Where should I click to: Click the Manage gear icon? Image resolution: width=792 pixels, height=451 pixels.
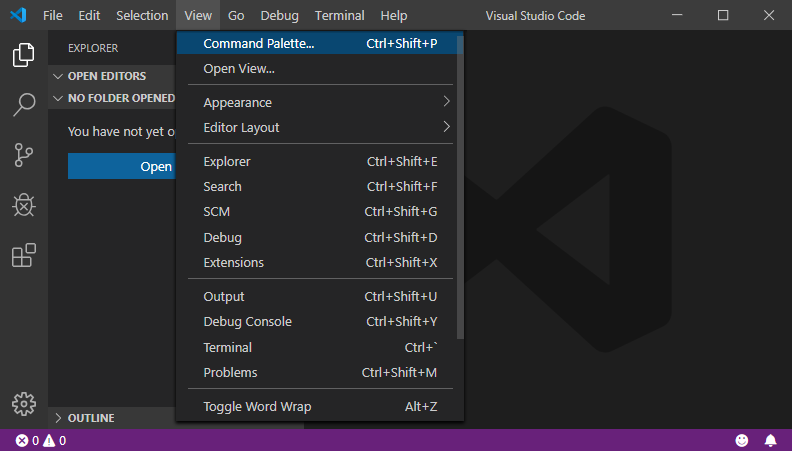click(x=23, y=403)
